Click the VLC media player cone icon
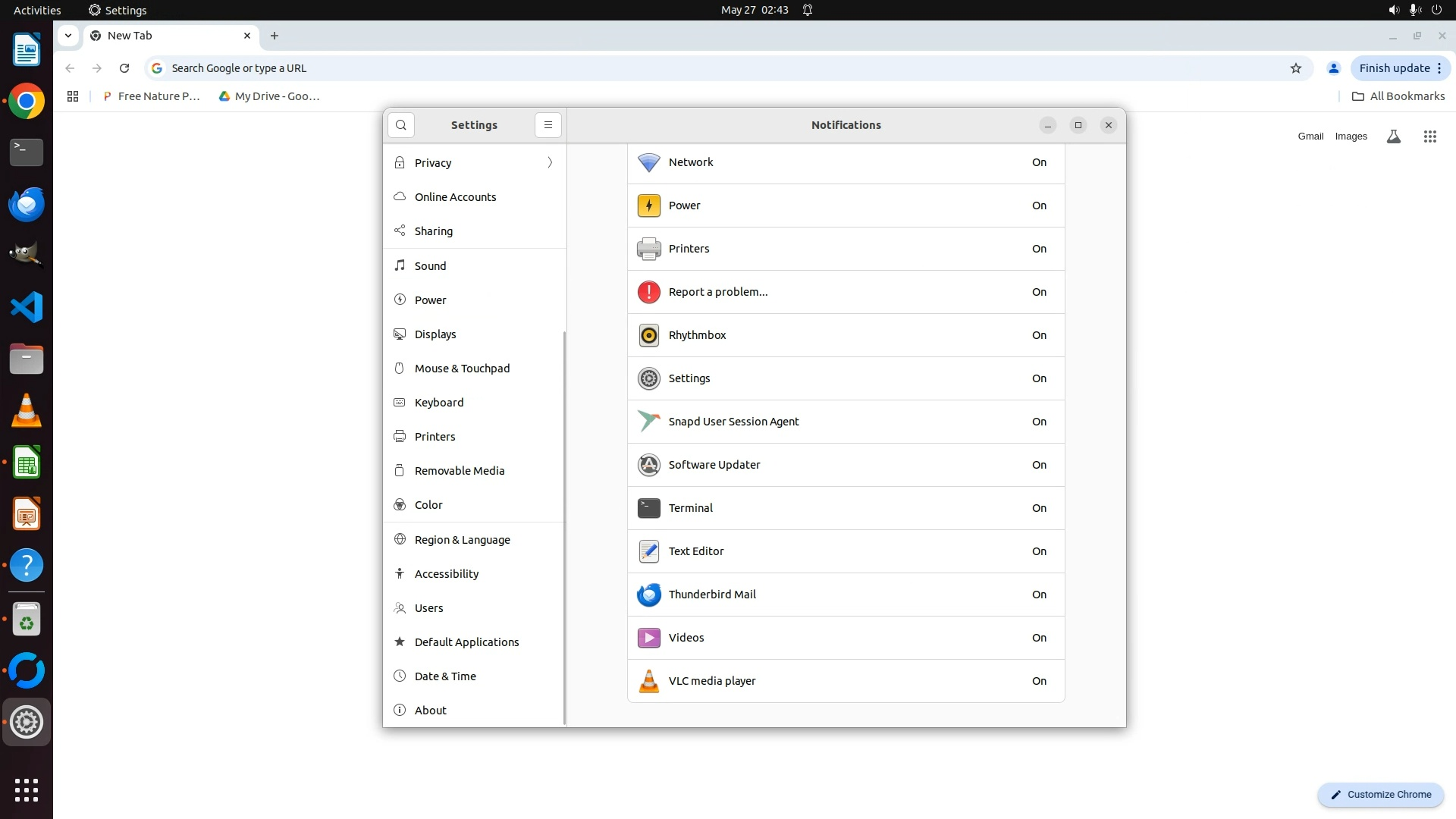 (x=649, y=681)
